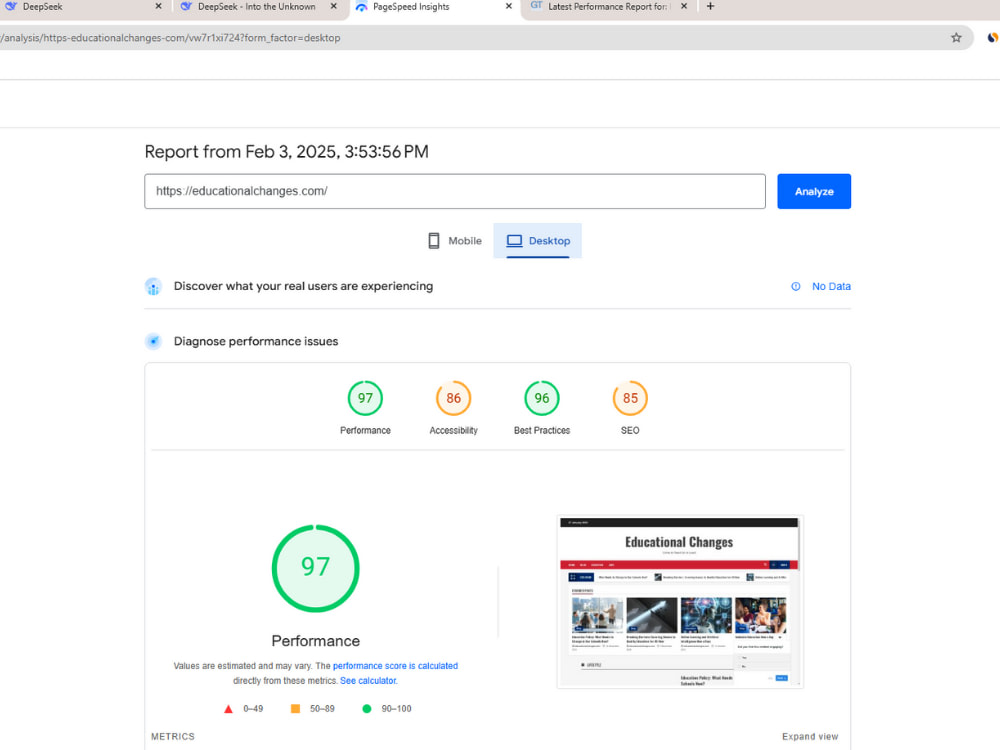The width and height of the screenshot is (1000, 750).
Task: Click the Educational Changes page screenshot thumbnail
Action: coord(680,602)
